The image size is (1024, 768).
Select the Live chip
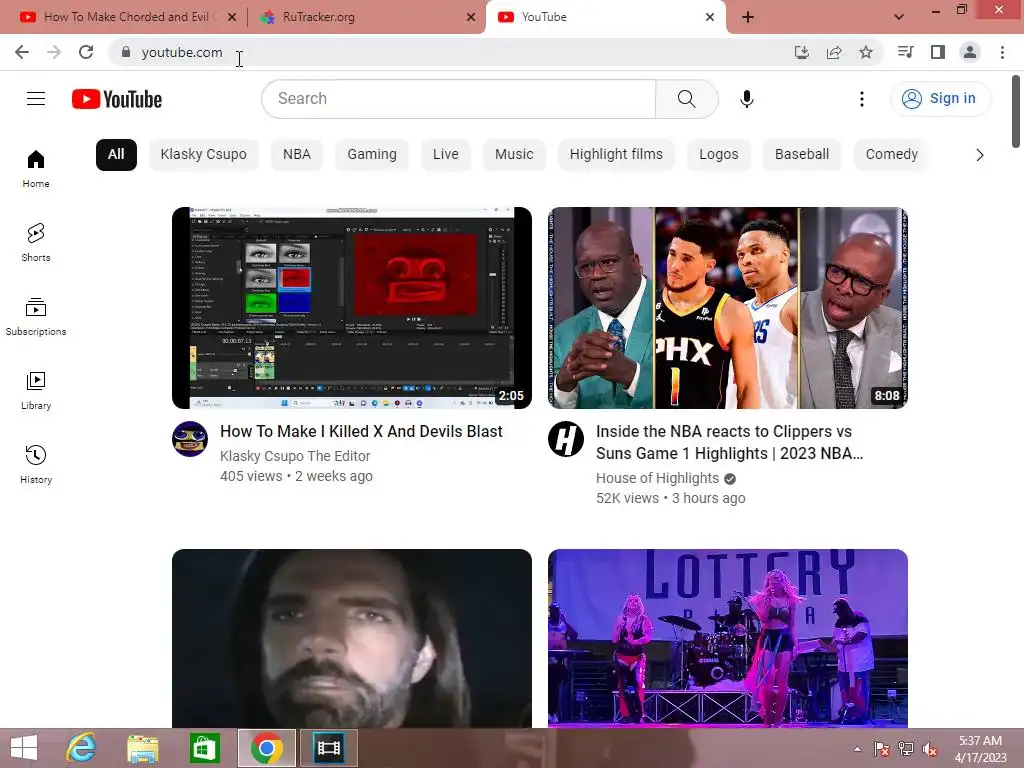[446, 155]
